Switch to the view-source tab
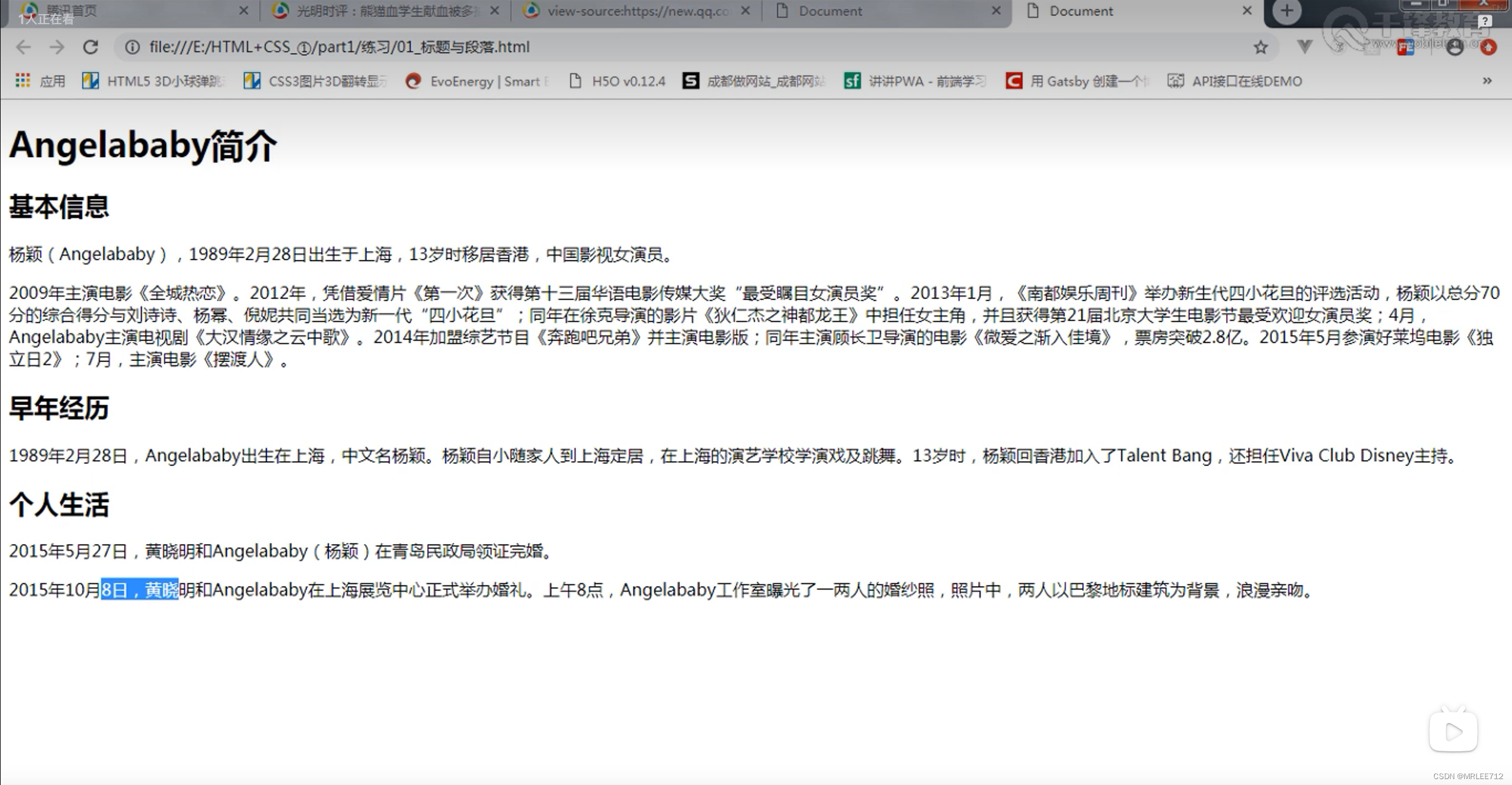This screenshot has width=1512, height=785. 635,11
